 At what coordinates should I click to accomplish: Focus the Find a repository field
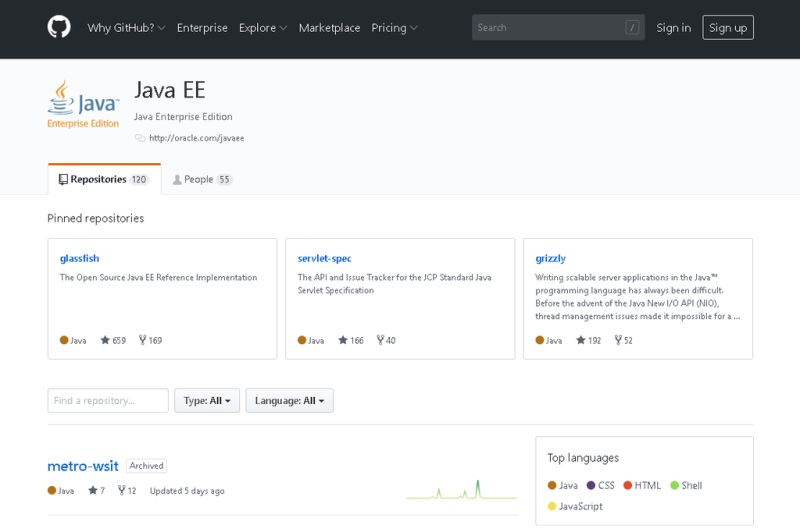(x=108, y=400)
